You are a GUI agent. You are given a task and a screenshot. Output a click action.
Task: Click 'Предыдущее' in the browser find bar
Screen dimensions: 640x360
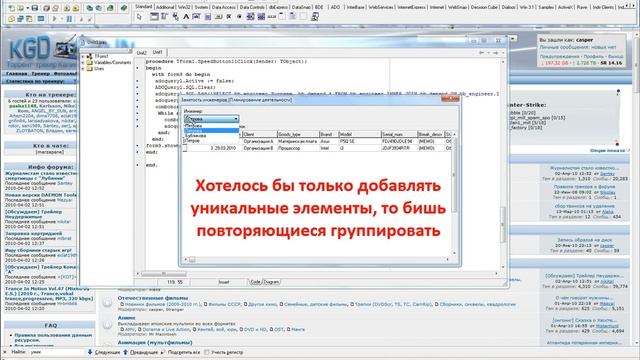coord(141,352)
